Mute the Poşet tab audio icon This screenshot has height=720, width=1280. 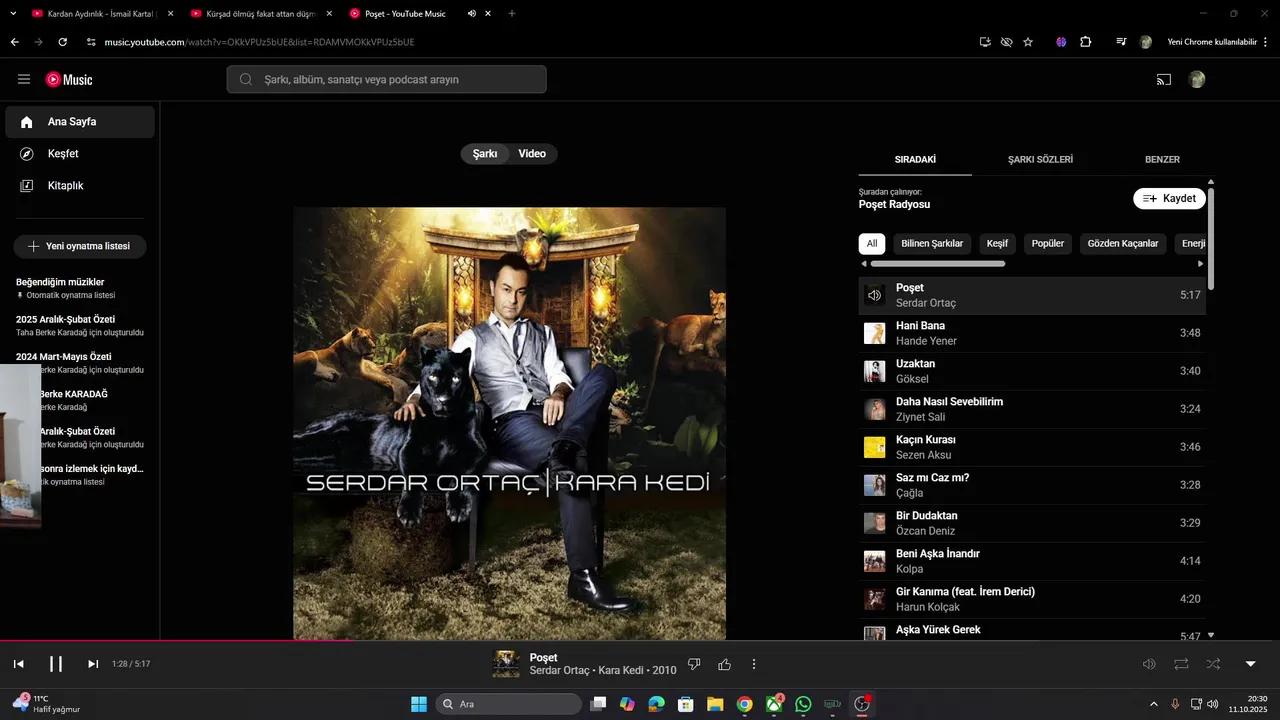[x=471, y=14]
